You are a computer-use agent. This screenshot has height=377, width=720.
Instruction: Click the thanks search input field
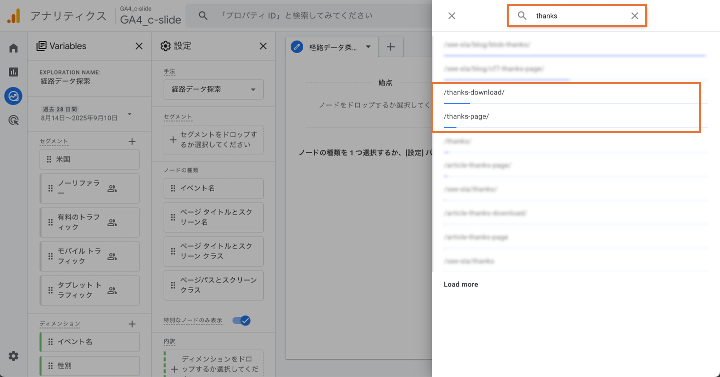click(577, 16)
